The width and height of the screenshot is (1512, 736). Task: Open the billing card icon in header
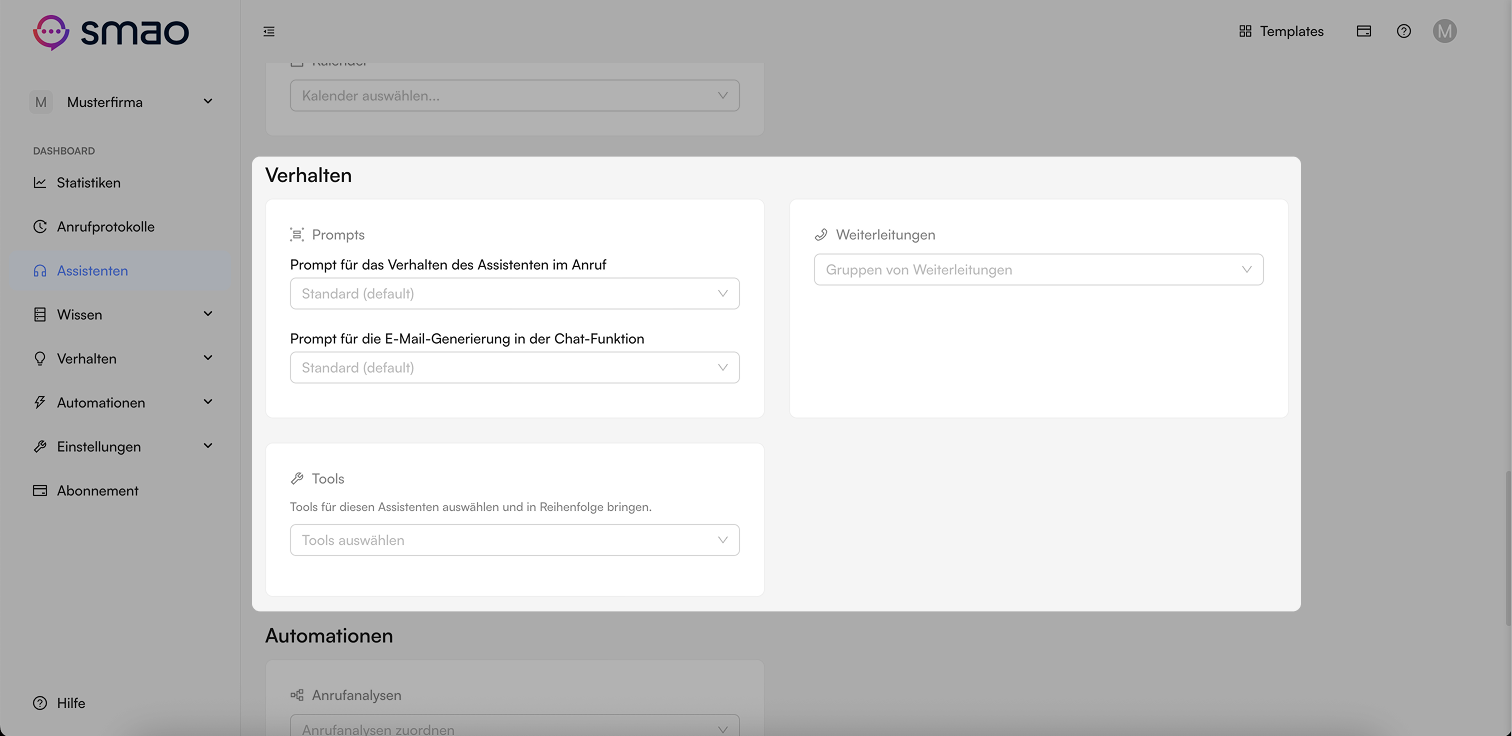1364,31
